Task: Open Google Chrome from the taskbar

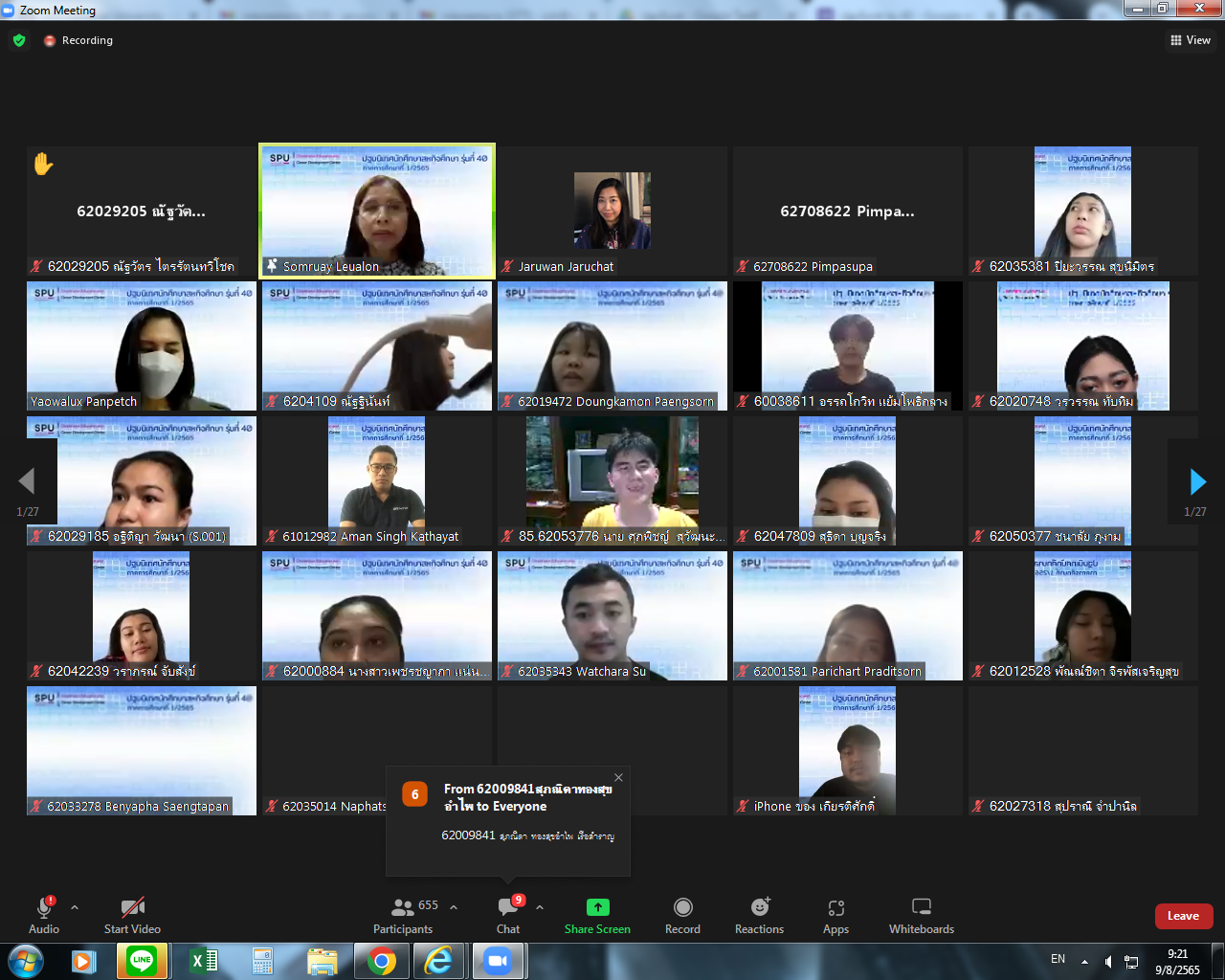Action: coord(381,960)
